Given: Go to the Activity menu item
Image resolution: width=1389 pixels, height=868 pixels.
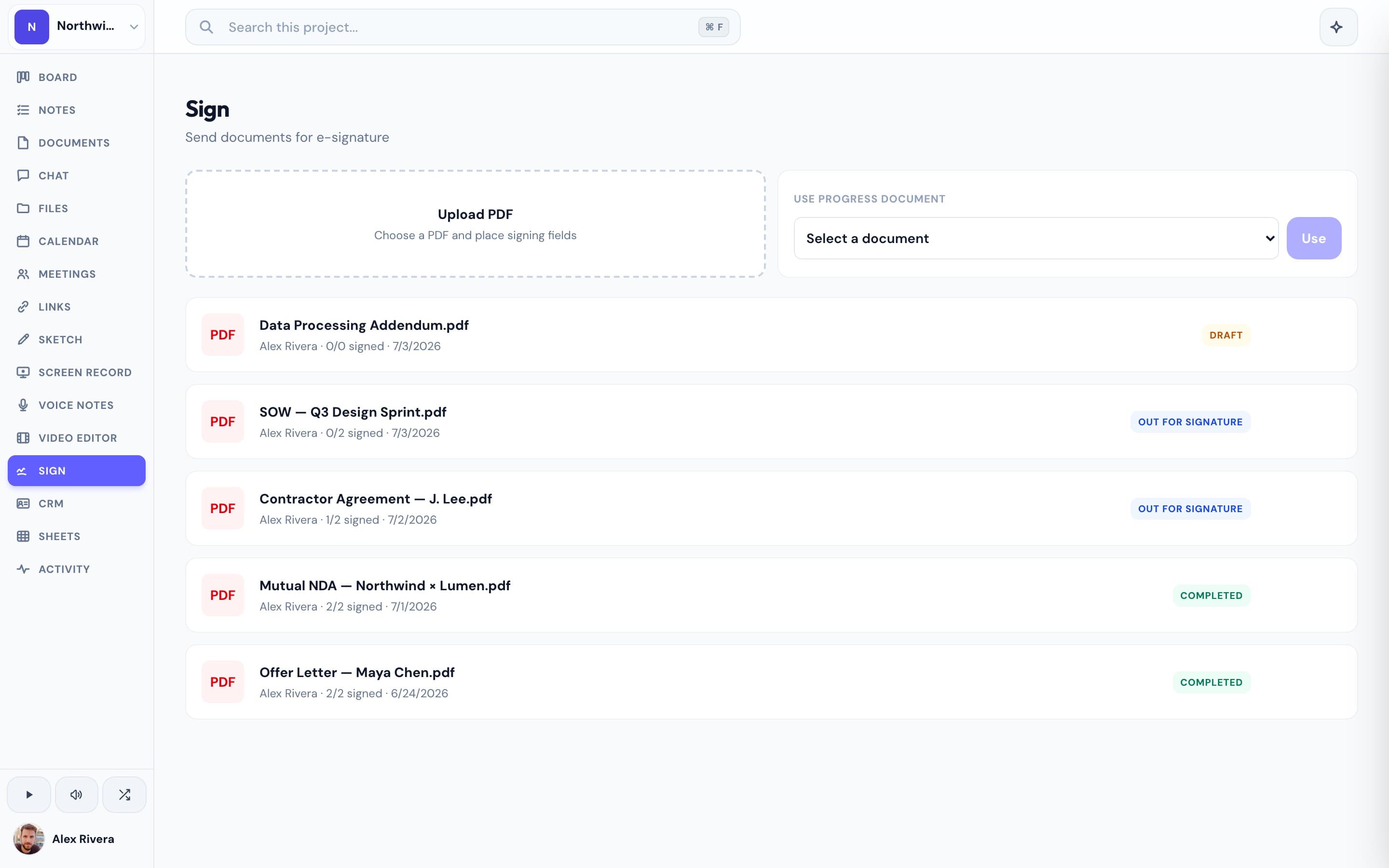Looking at the screenshot, I should 76,569.
